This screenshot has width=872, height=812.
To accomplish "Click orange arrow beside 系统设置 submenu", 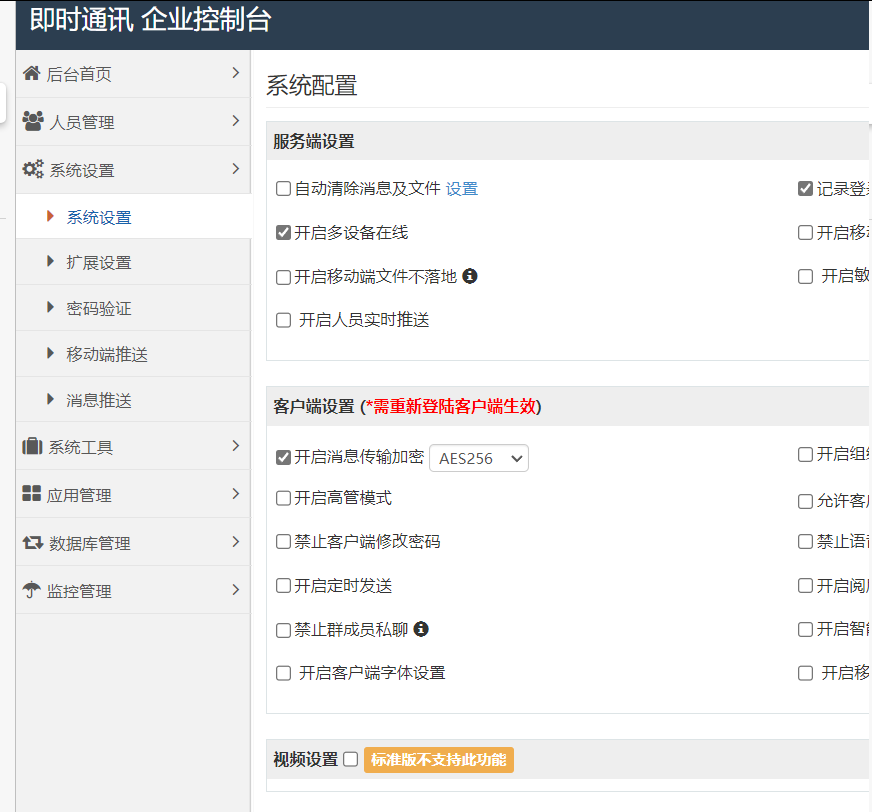I will point(51,216).
